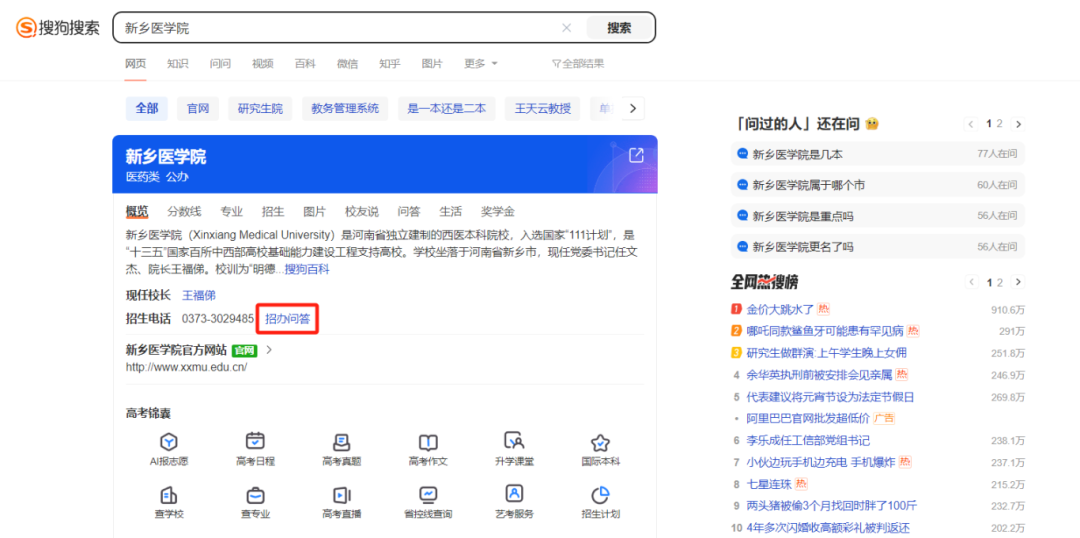This screenshot has width=1080, height=538.
Task: Open the 全部结果 filter dropdown
Action: coord(578,63)
